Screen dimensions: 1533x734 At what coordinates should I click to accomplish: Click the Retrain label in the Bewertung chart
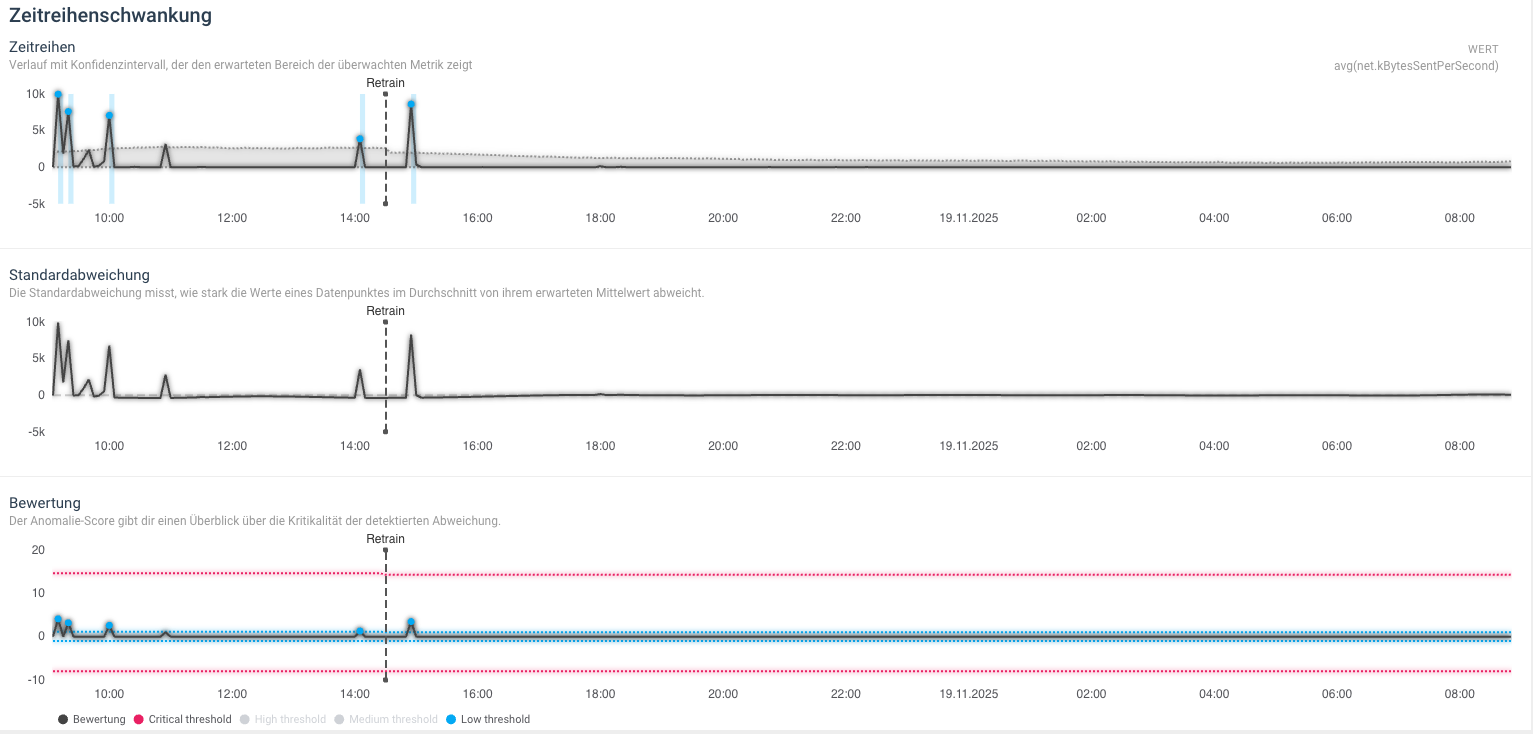pyautogui.click(x=385, y=539)
